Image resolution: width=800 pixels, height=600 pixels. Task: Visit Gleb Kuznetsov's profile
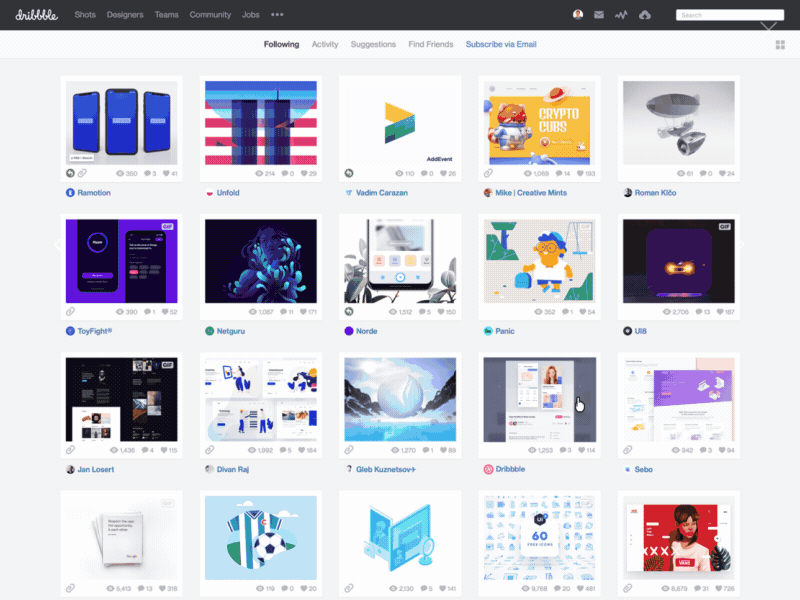click(386, 469)
